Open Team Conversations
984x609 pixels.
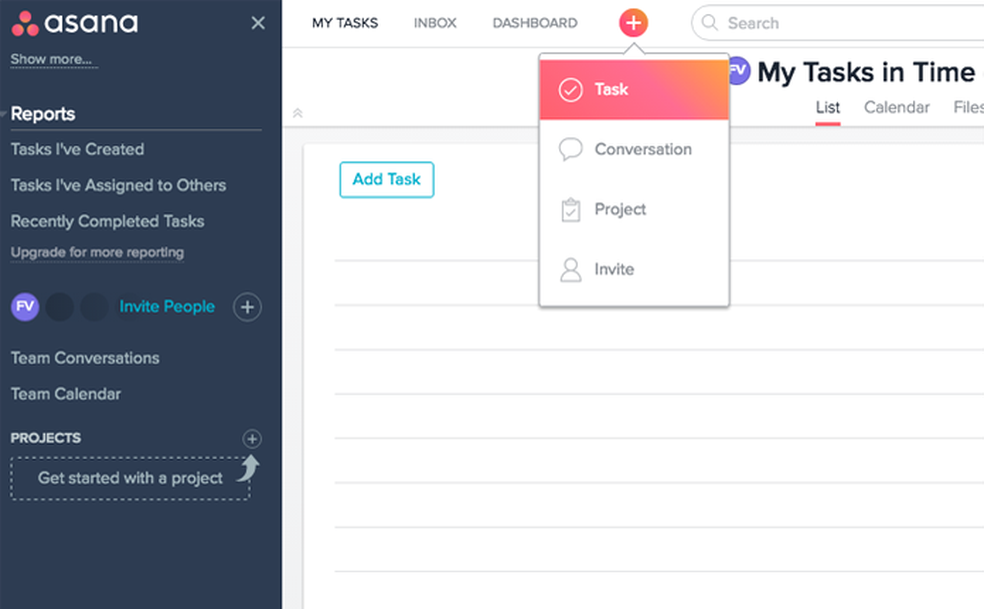tap(85, 358)
